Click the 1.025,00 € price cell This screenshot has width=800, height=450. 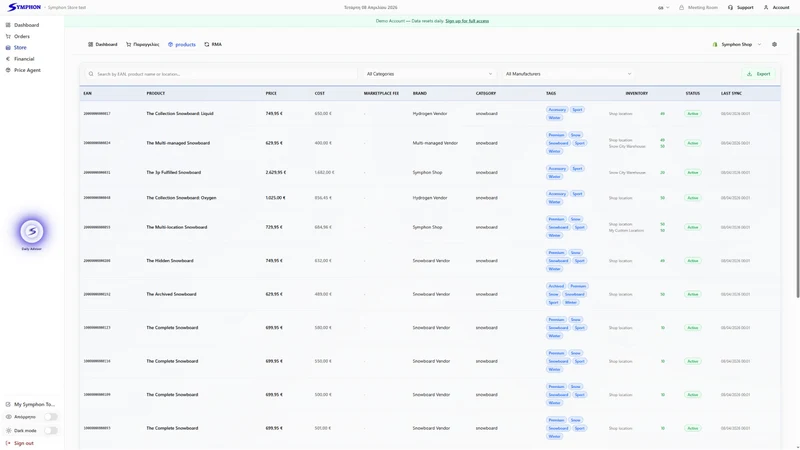(276, 198)
